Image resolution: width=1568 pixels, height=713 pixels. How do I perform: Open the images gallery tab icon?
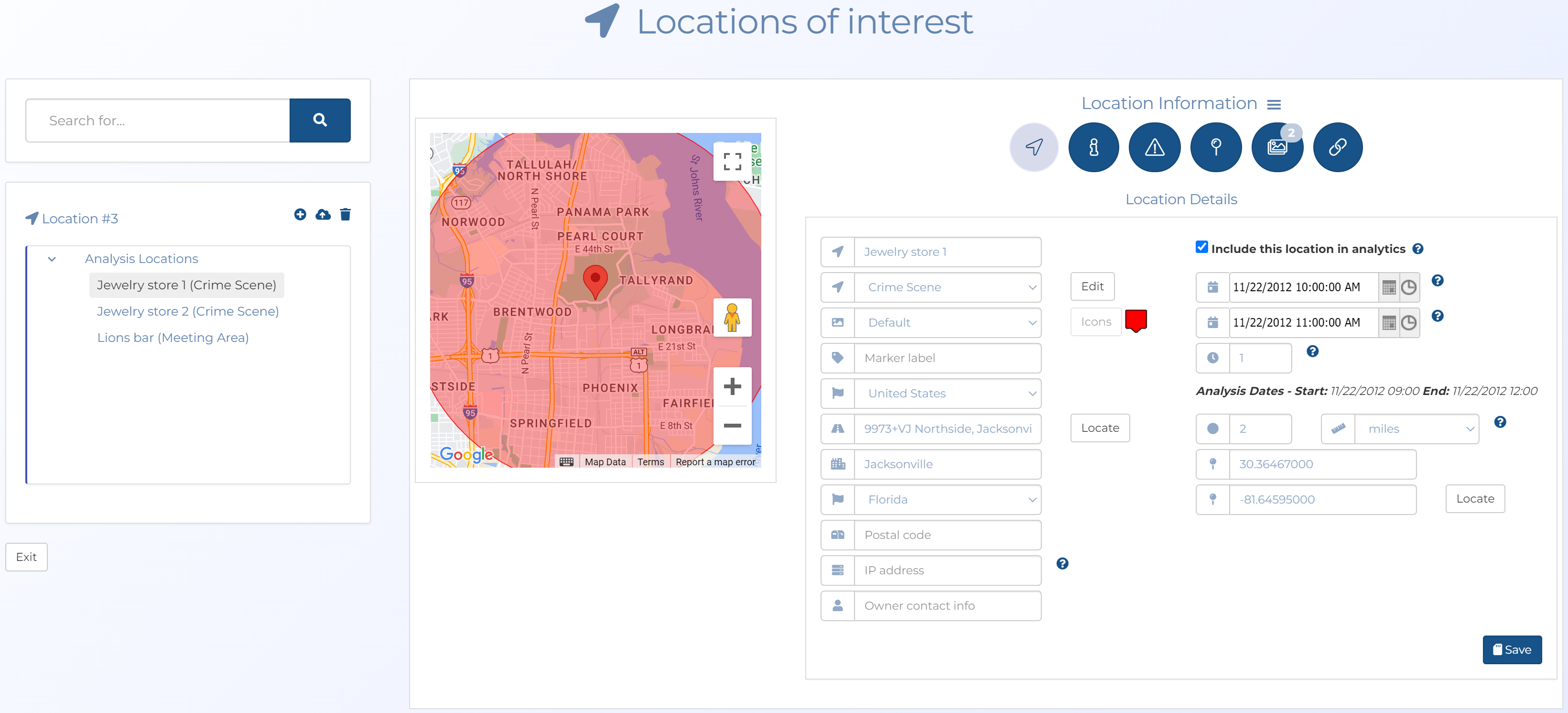point(1276,147)
